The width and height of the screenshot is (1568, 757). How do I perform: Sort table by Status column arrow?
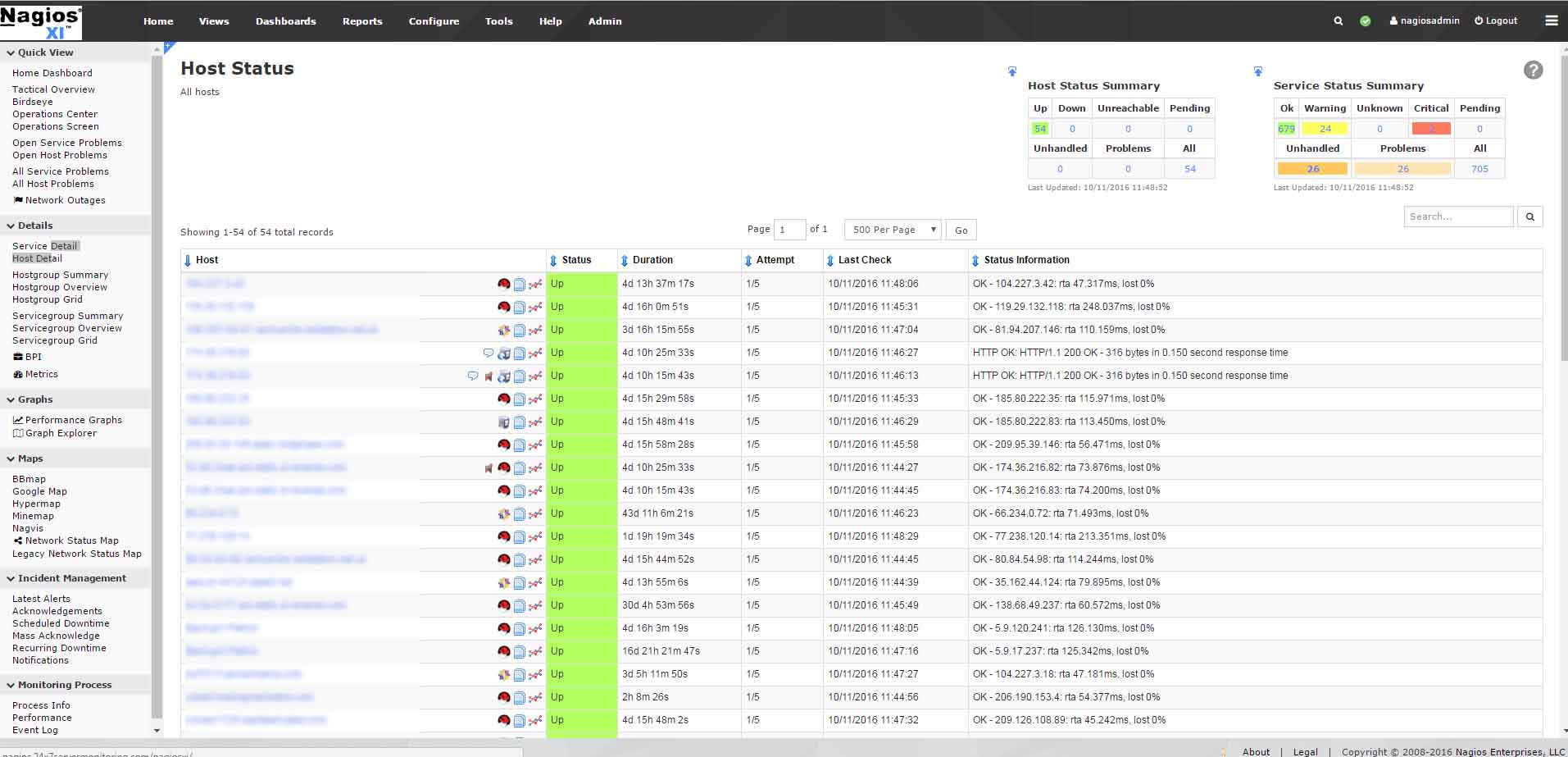tap(553, 260)
